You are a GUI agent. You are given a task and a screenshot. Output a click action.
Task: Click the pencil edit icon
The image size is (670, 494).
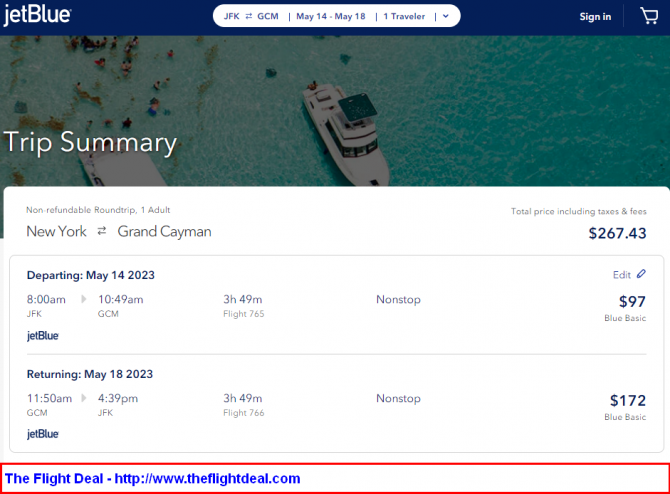pyautogui.click(x=641, y=274)
